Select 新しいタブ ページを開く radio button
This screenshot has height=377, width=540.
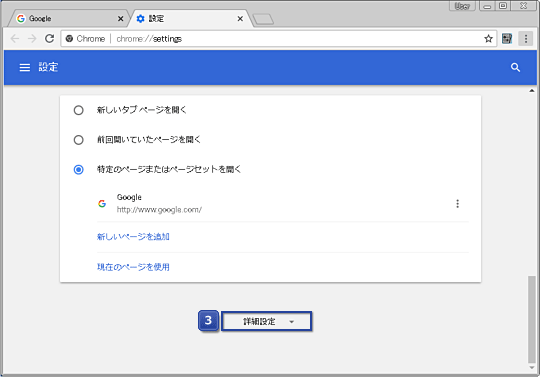point(79,110)
